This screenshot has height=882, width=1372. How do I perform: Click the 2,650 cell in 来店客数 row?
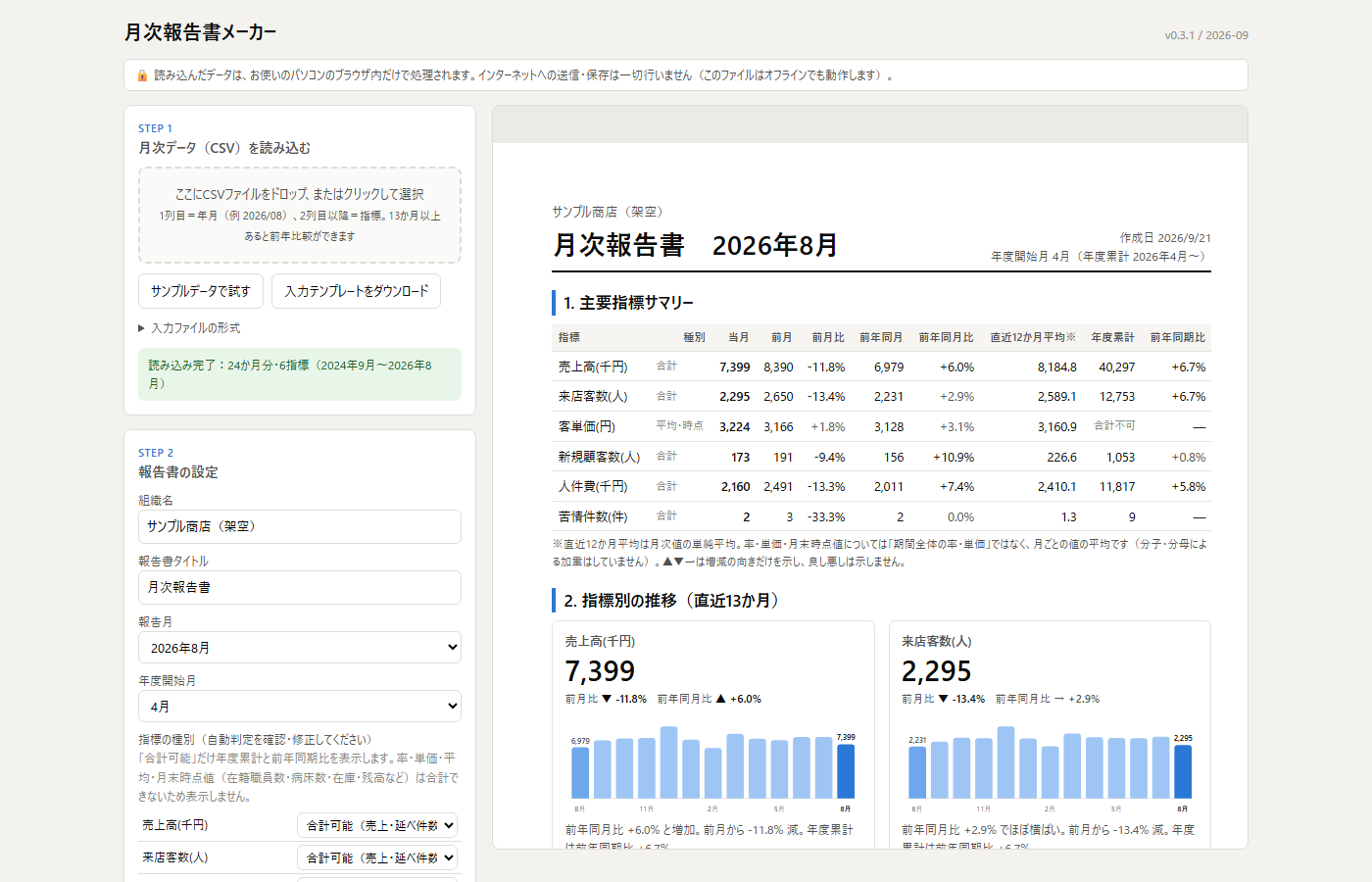click(x=778, y=397)
